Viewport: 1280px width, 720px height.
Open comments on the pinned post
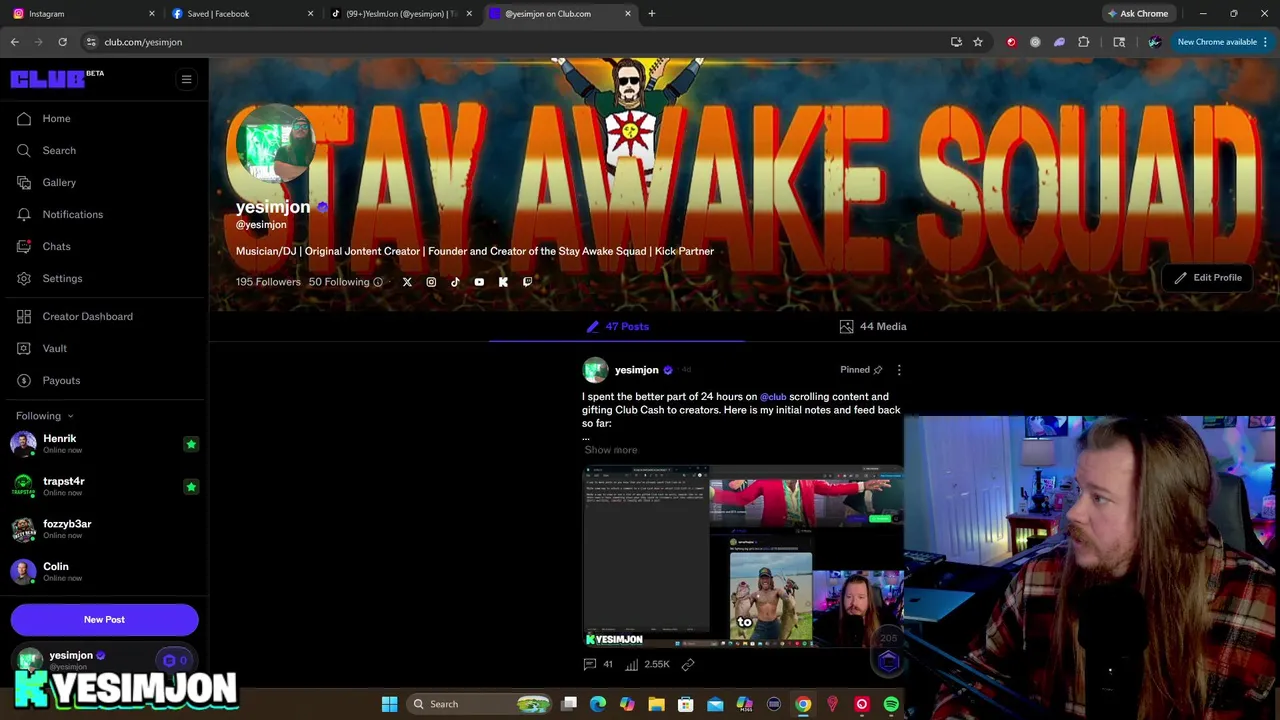[x=598, y=664]
